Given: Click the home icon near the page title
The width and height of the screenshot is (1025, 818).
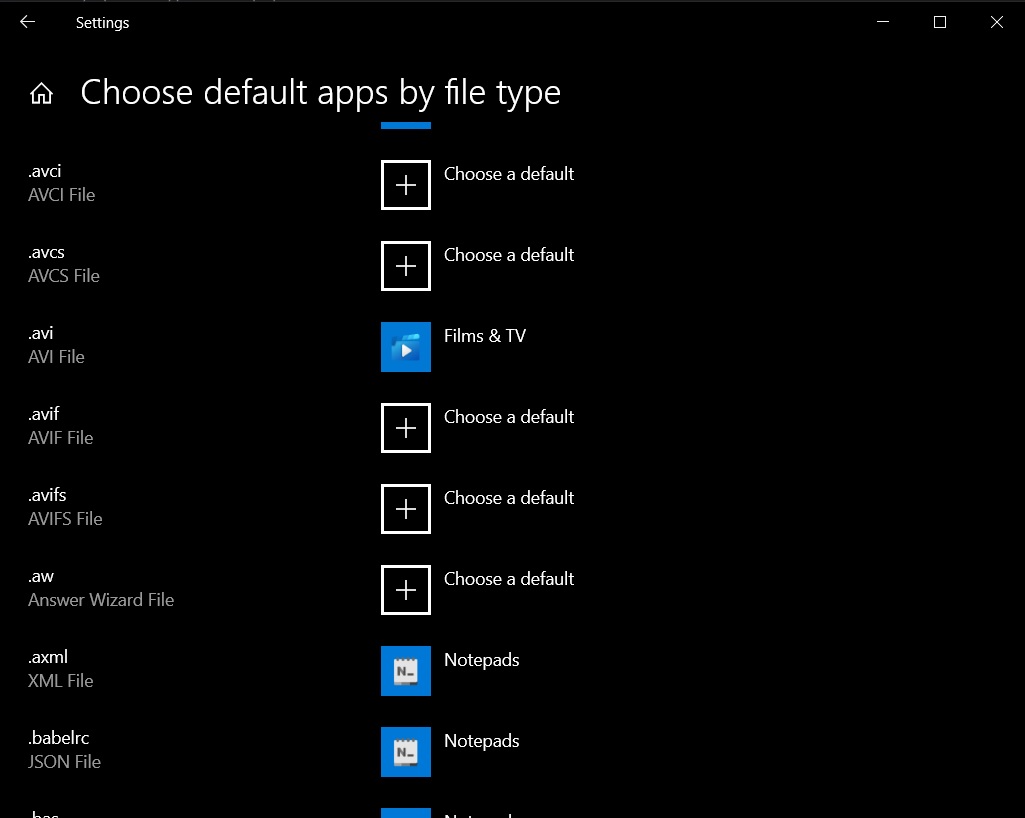Looking at the screenshot, I should tap(41, 91).
